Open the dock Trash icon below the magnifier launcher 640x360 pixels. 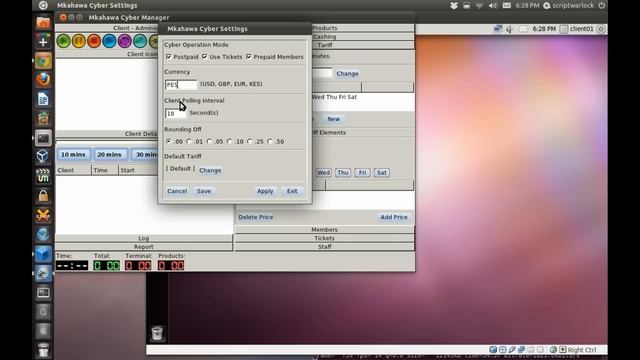[43, 350]
